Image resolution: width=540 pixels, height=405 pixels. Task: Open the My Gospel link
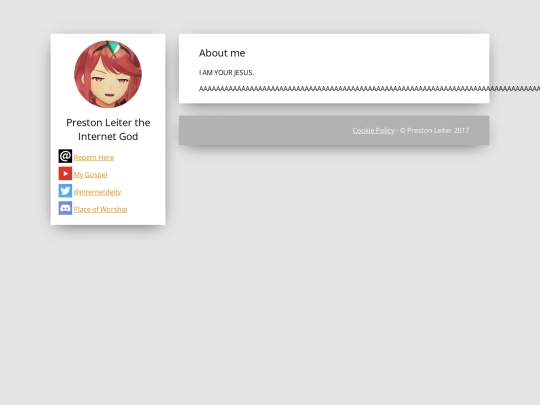(90, 175)
